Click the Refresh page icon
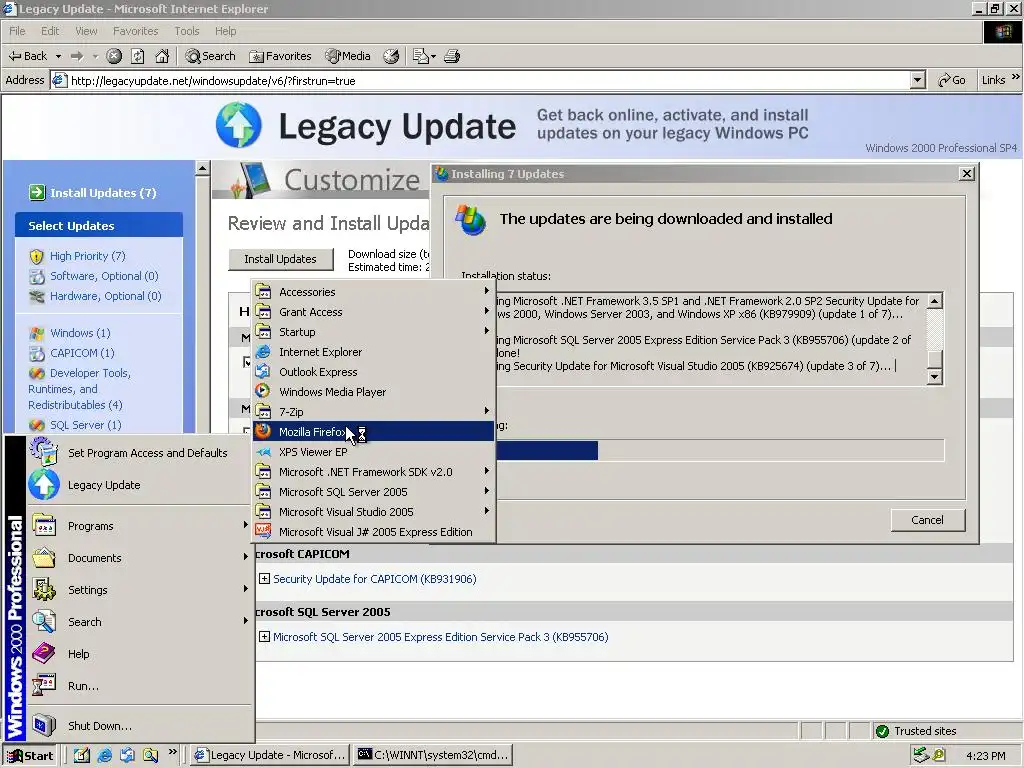Screen dimensions: 1024x768 coord(138,56)
